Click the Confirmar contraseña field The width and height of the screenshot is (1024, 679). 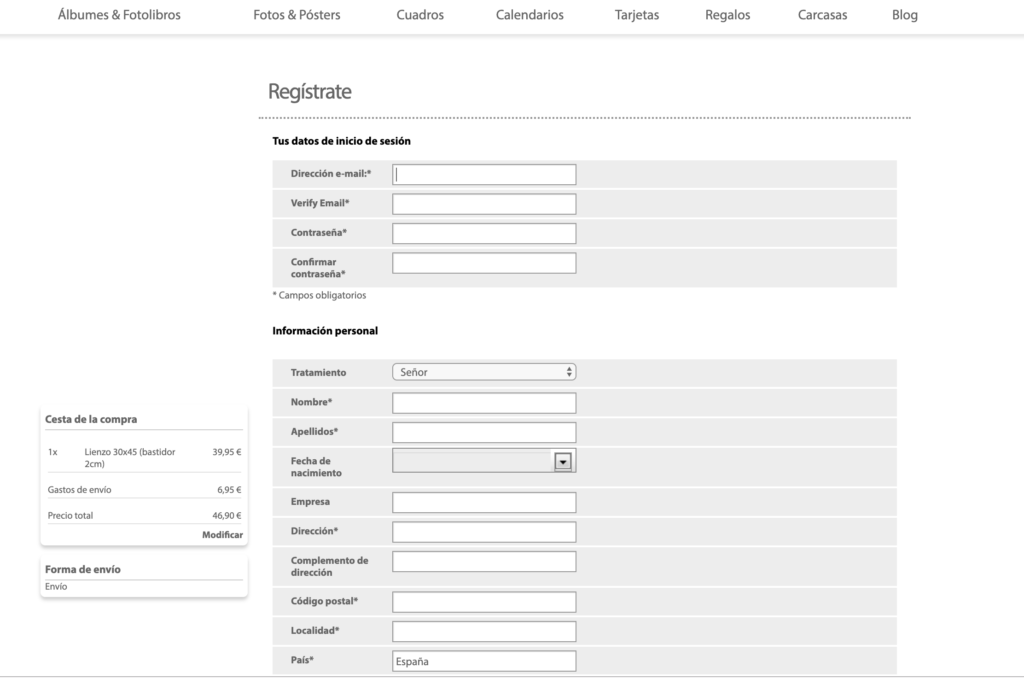pyautogui.click(x=484, y=263)
